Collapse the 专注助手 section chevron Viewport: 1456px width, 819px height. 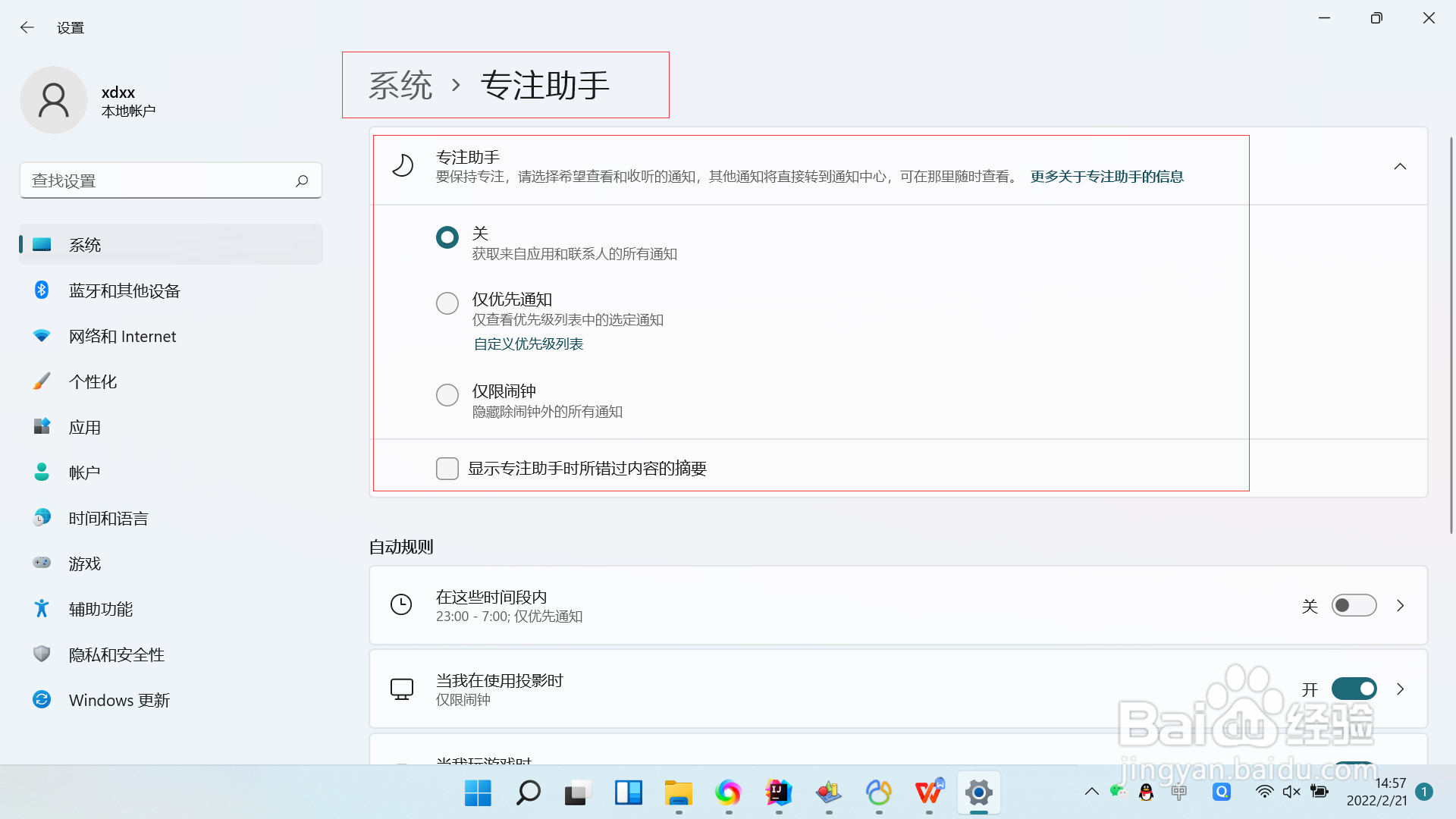pos(1400,166)
